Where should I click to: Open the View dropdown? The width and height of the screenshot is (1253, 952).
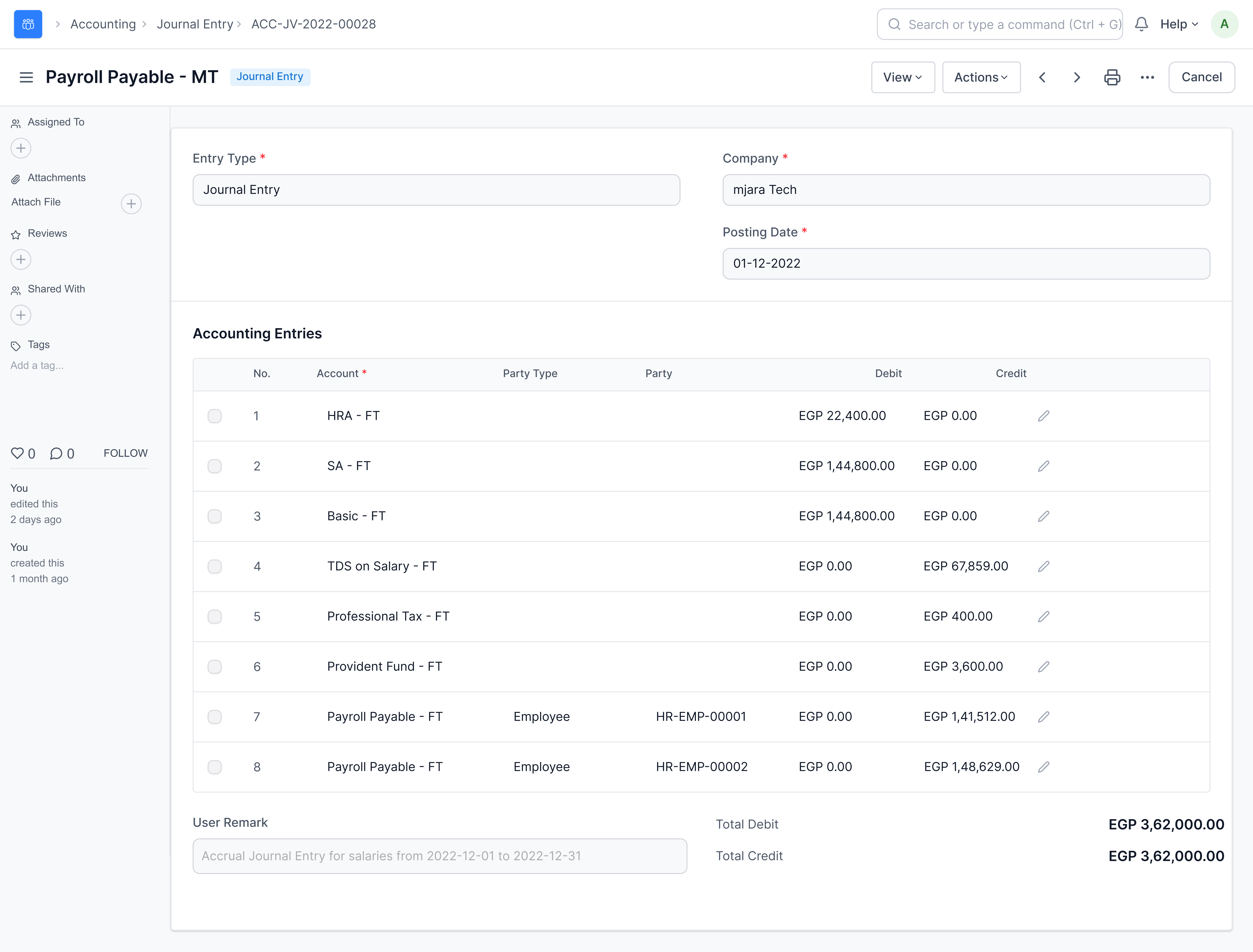[x=902, y=77]
